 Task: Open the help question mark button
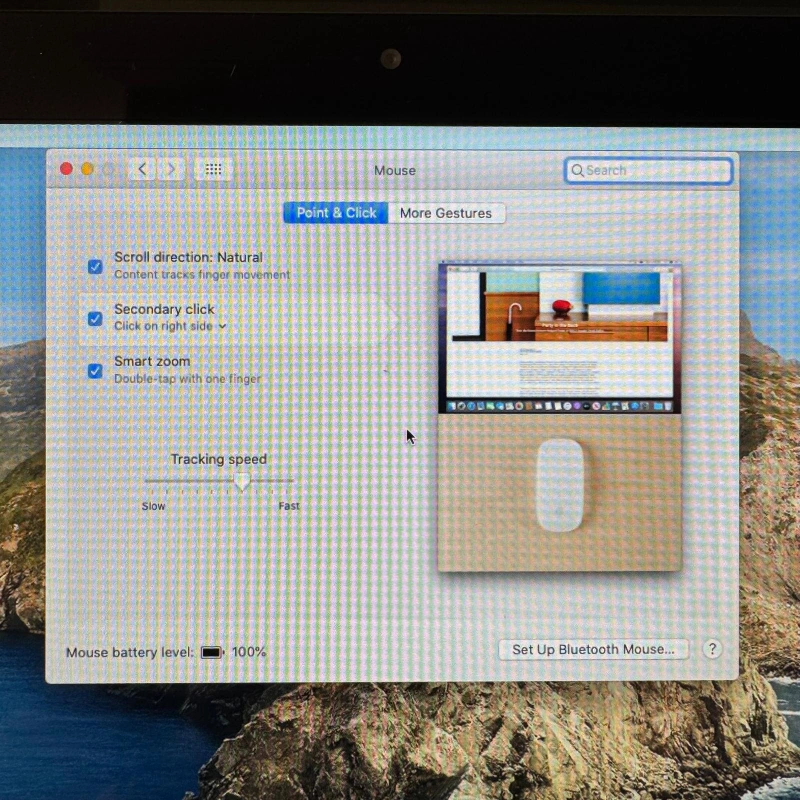point(712,649)
